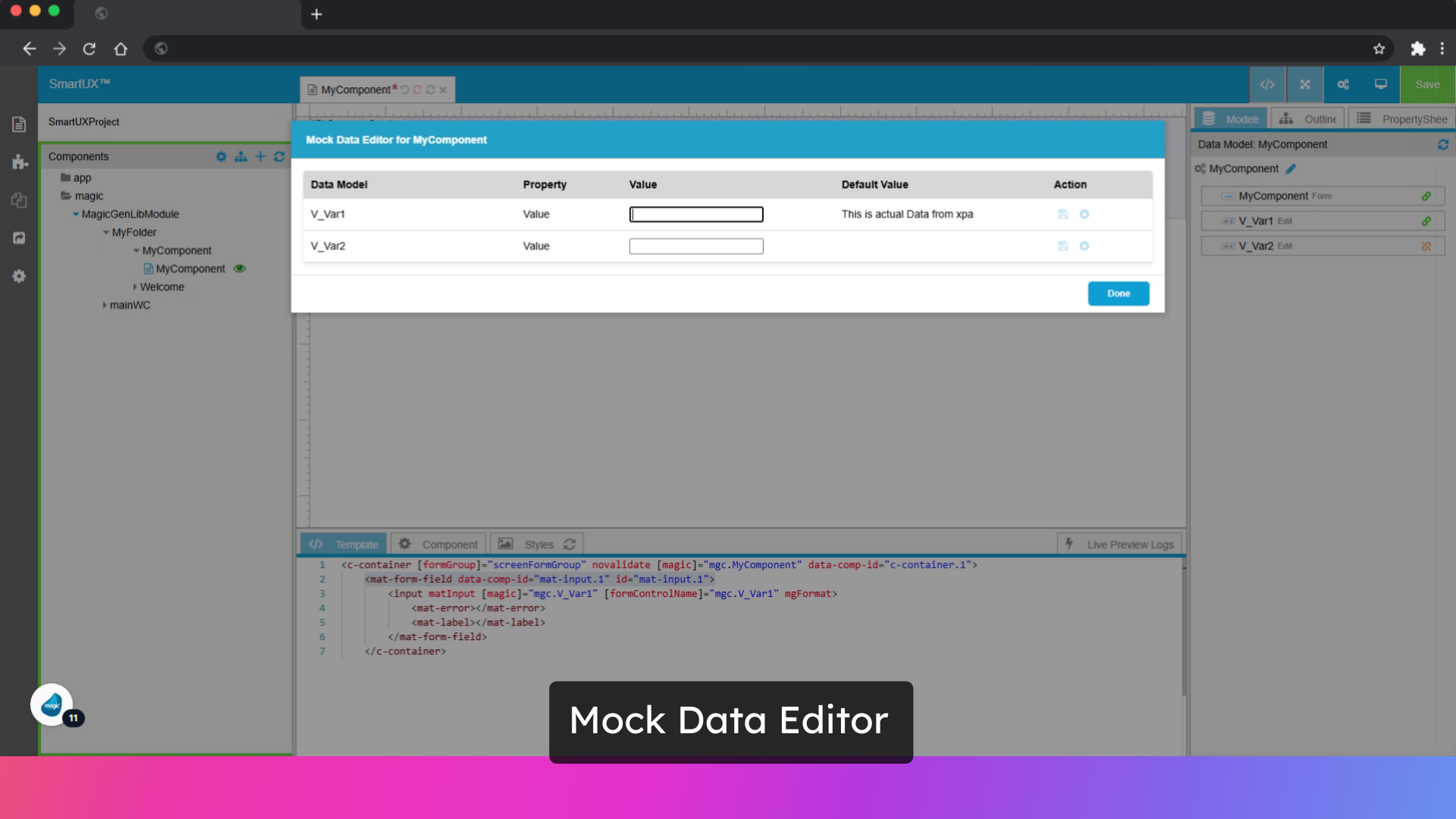
Task: Expand the Welcome tree node
Action: pos(134,287)
